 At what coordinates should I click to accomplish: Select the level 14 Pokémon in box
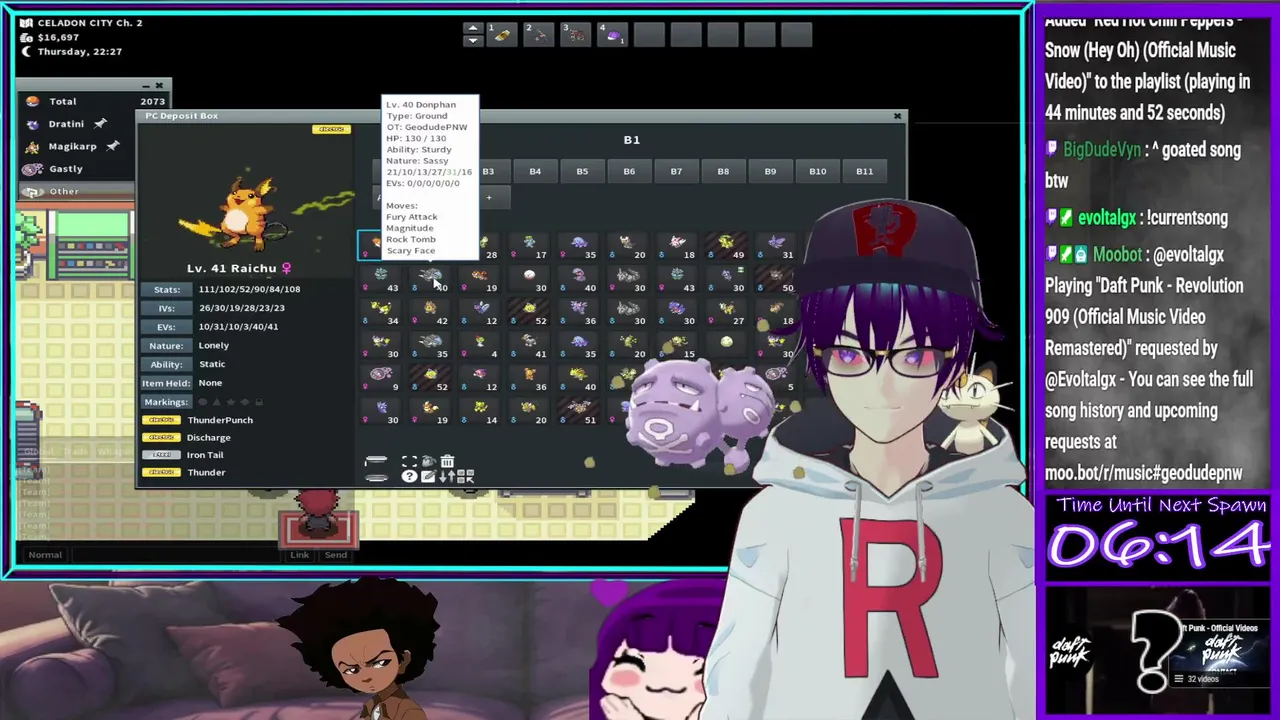(x=481, y=412)
